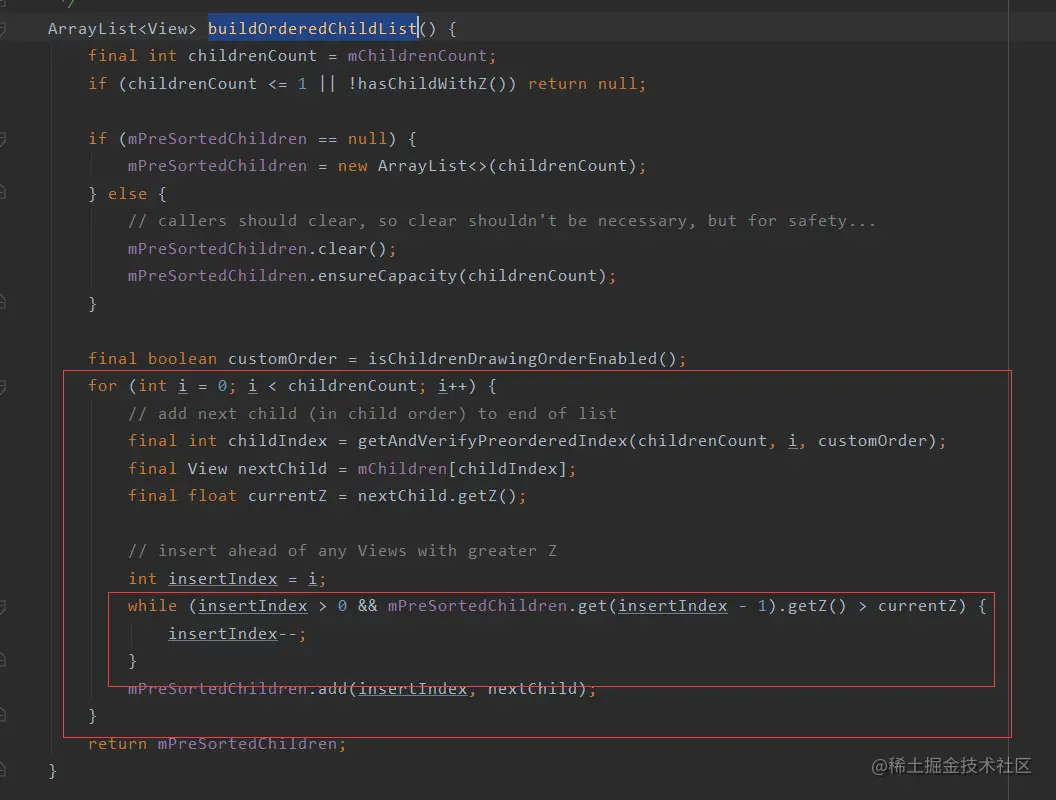Click 'new ArrayList<>(childrenCount)' expression
The image size is (1056, 800).
pos(487,166)
